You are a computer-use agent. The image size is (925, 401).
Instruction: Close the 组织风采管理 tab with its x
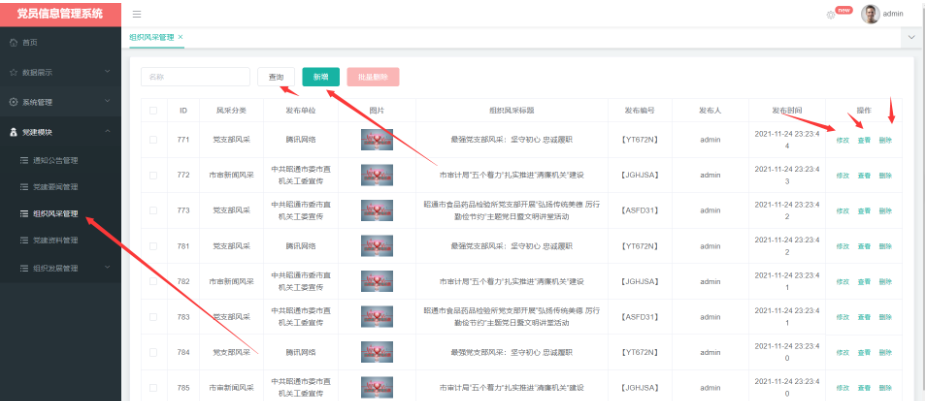[181, 37]
